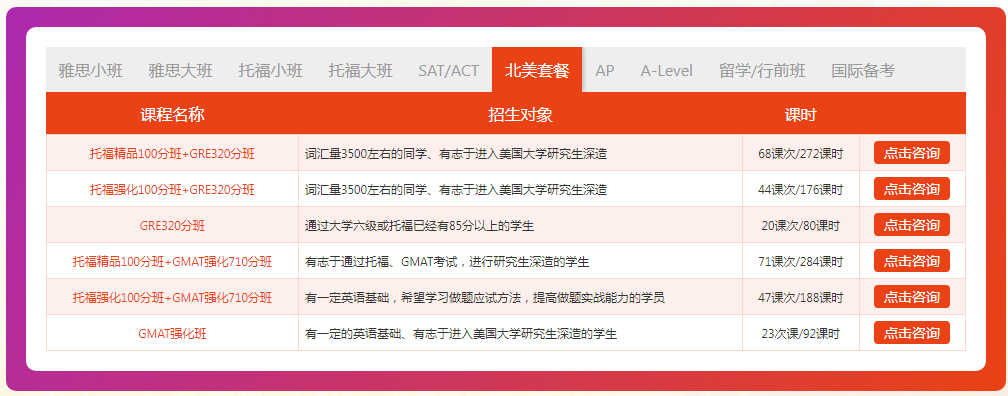Viewport: 1008px width, 396px height.
Task: Open course 托福精品100分班+GRE320分班
Action: point(172,154)
